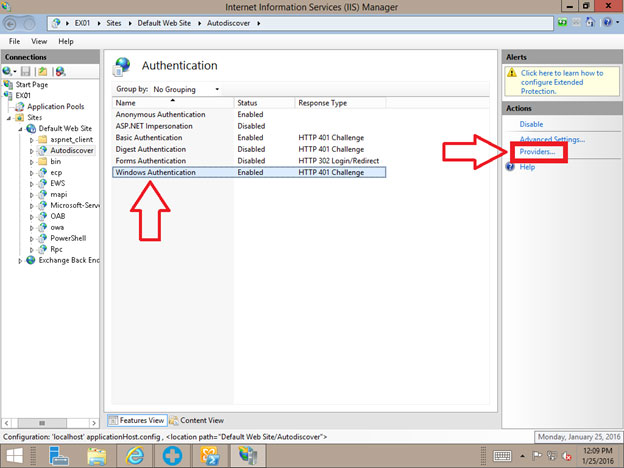624x468 pixels.
Task: Open File Explorer from the taskbar
Action: pos(97,455)
